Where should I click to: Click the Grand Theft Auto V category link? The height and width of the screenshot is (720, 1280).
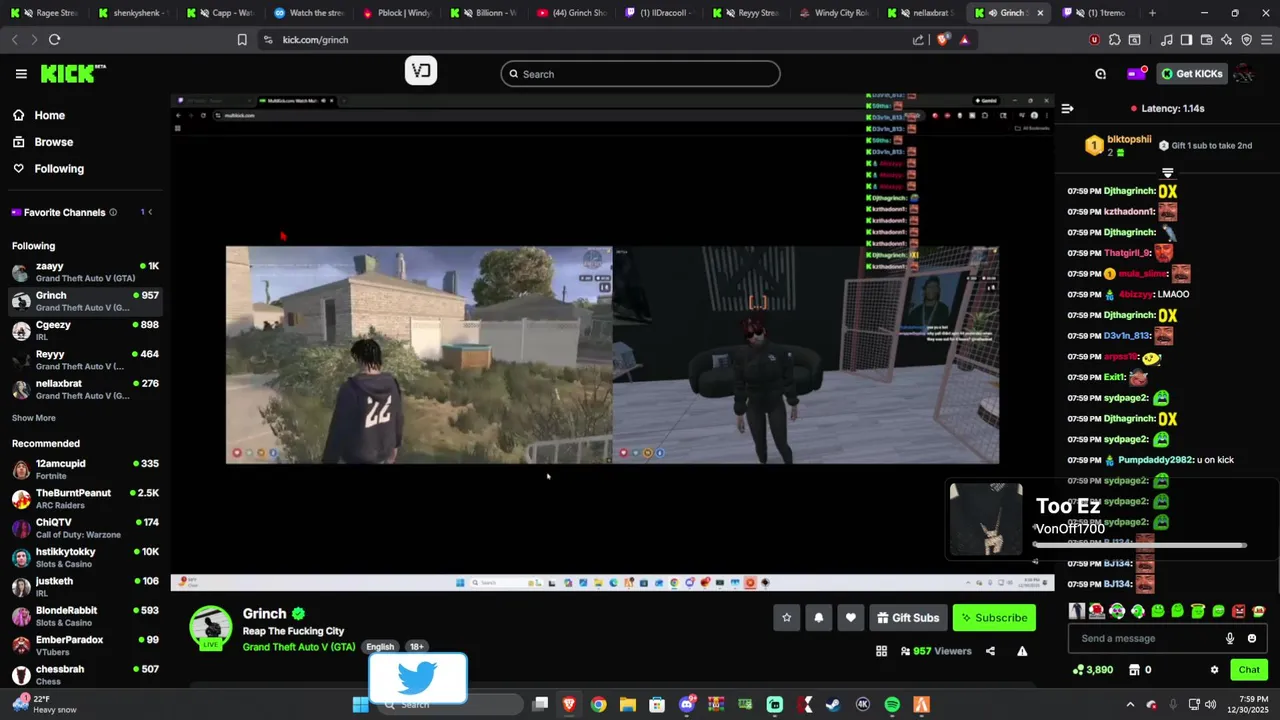point(299,647)
